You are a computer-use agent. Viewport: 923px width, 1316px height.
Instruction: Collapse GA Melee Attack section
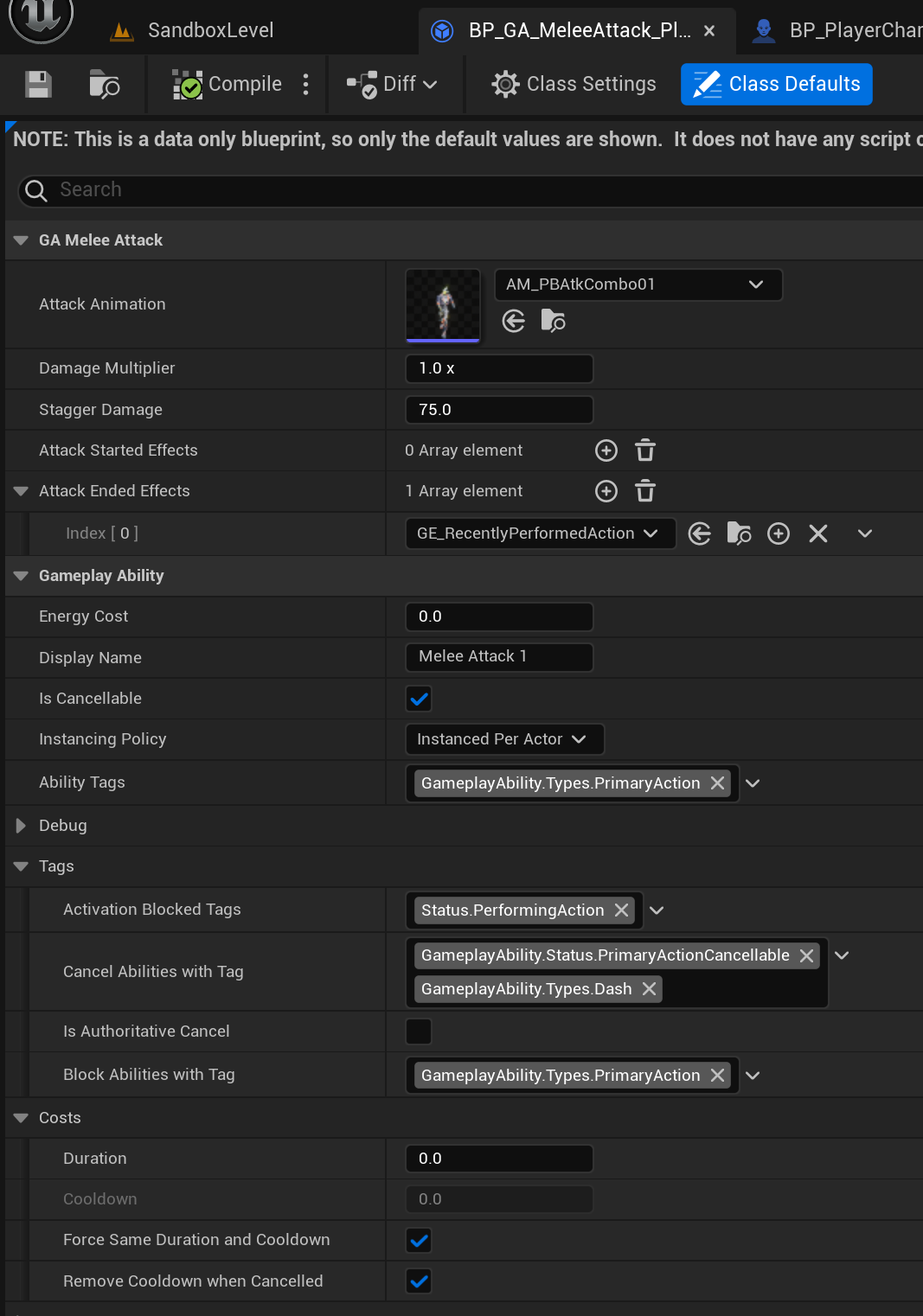(22, 240)
